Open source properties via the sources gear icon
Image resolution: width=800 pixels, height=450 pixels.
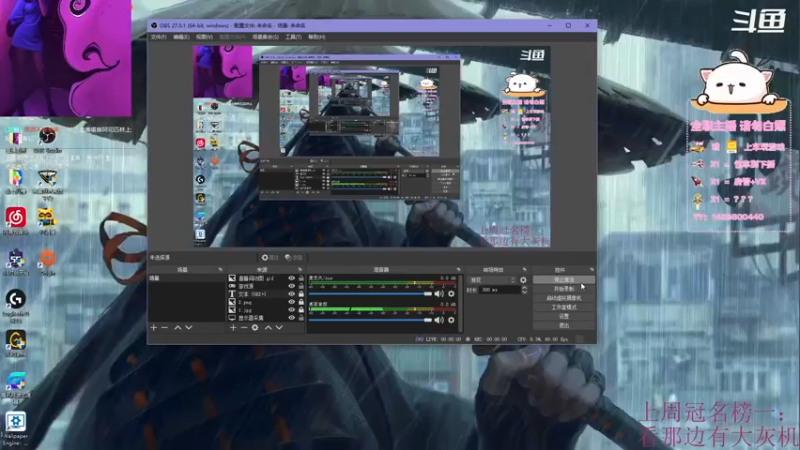click(x=255, y=328)
